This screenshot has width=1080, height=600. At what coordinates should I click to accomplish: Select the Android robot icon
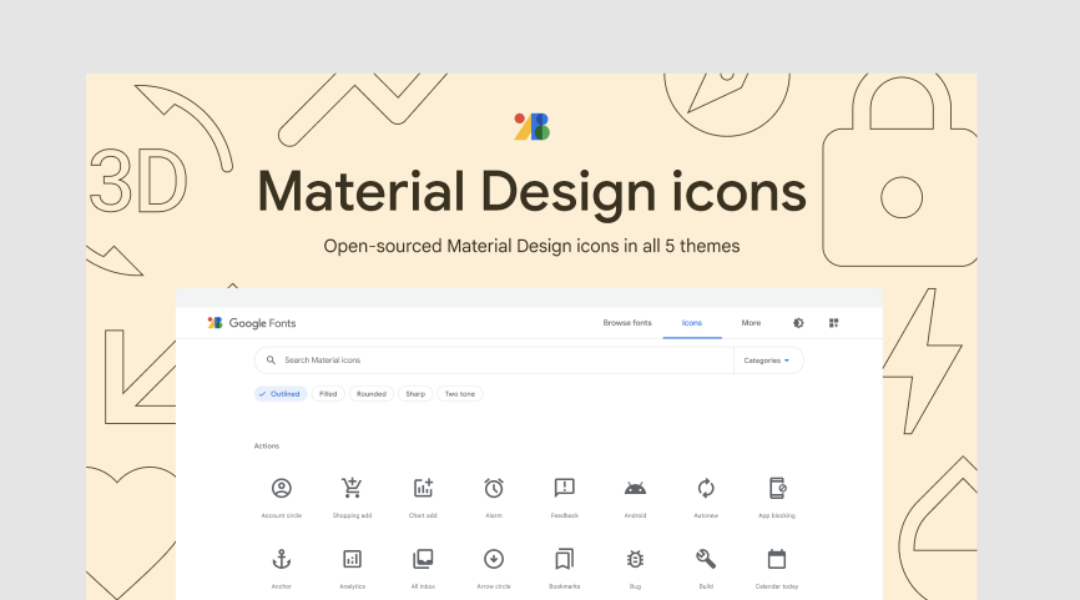[x=635, y=488]
